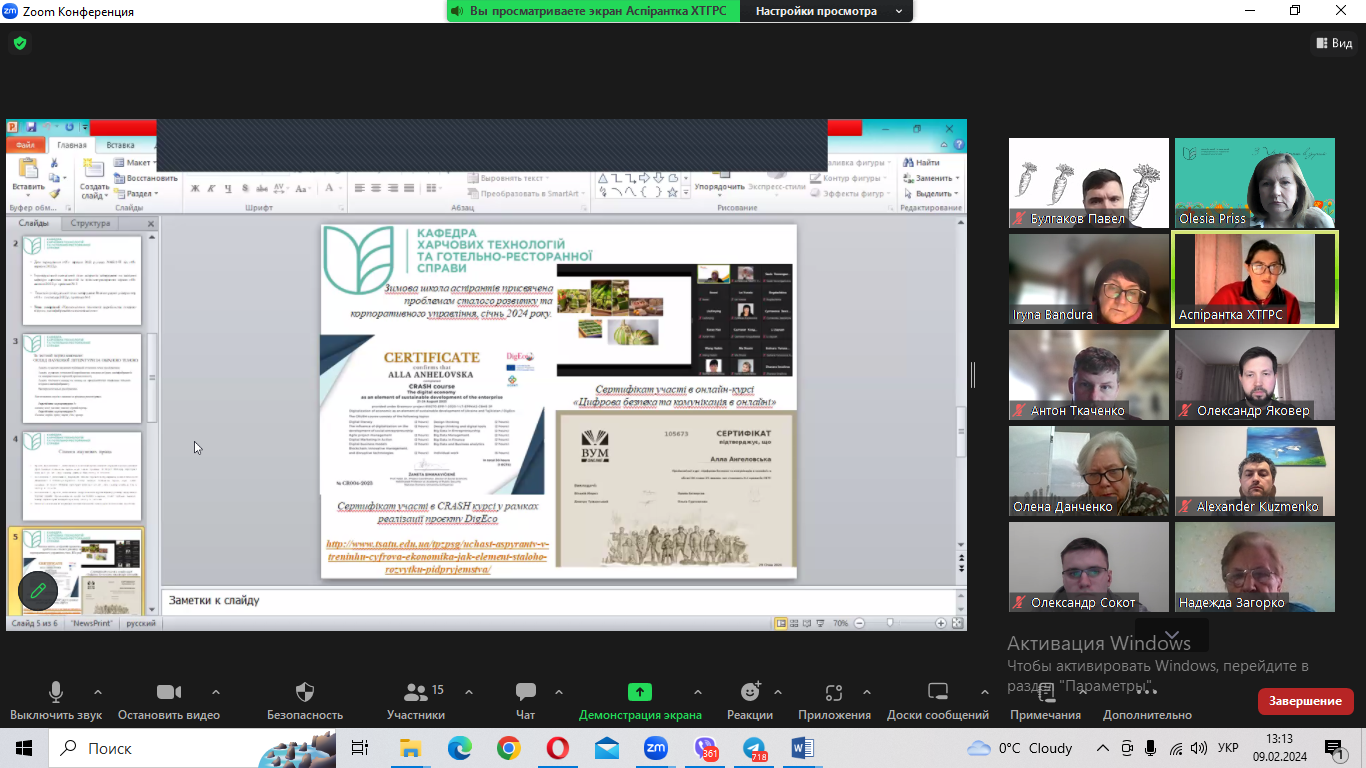Click the slideshow view icon in status bar
1366x768 pixels.
coord(820,623)
